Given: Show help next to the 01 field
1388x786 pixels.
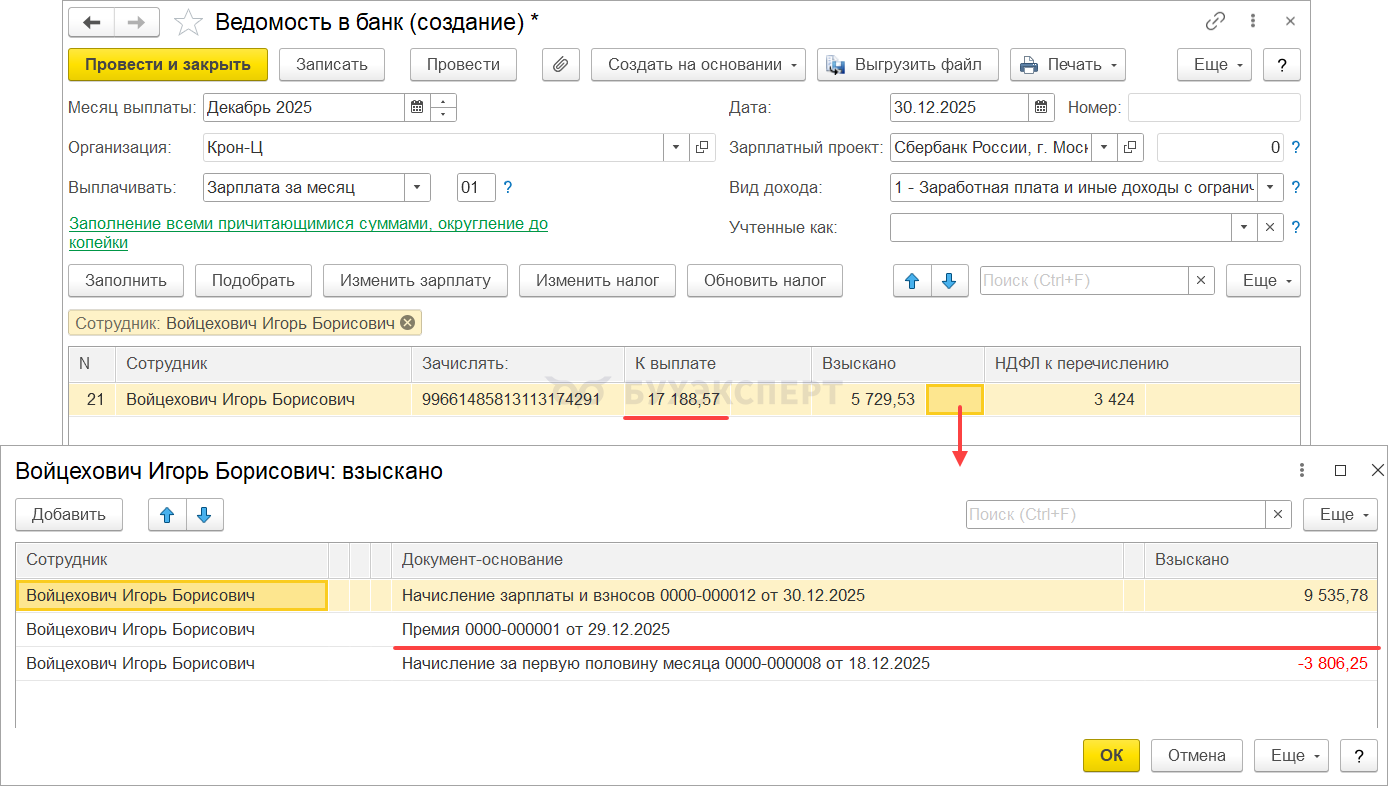Looking at the screenshot, I should coord(508,187).
